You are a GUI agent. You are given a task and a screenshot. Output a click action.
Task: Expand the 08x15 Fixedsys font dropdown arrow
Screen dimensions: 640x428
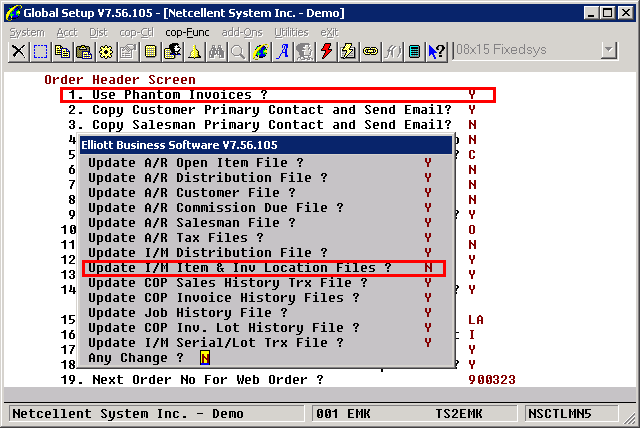[608, 50]
